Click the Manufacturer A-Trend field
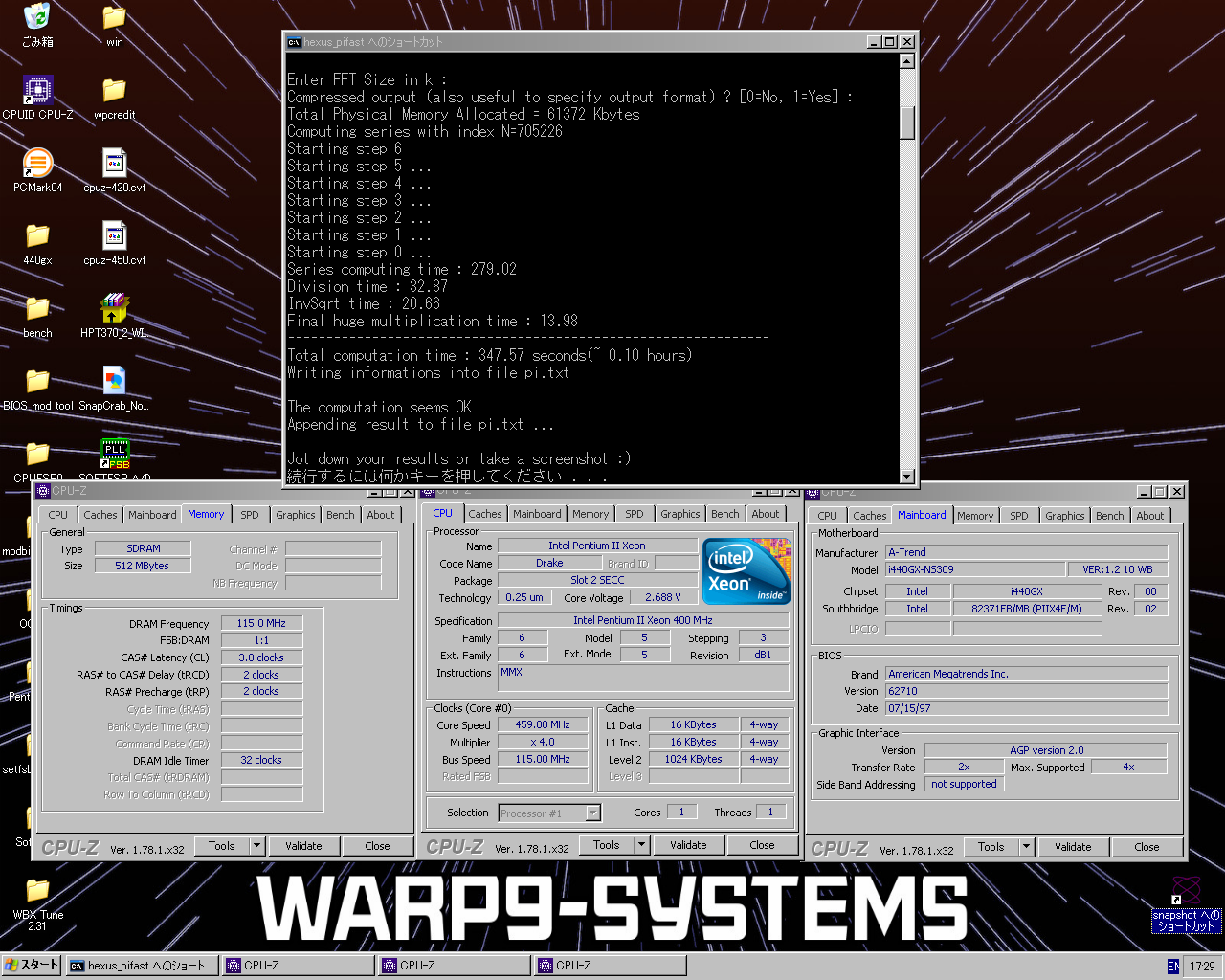 click(1026, 552)
